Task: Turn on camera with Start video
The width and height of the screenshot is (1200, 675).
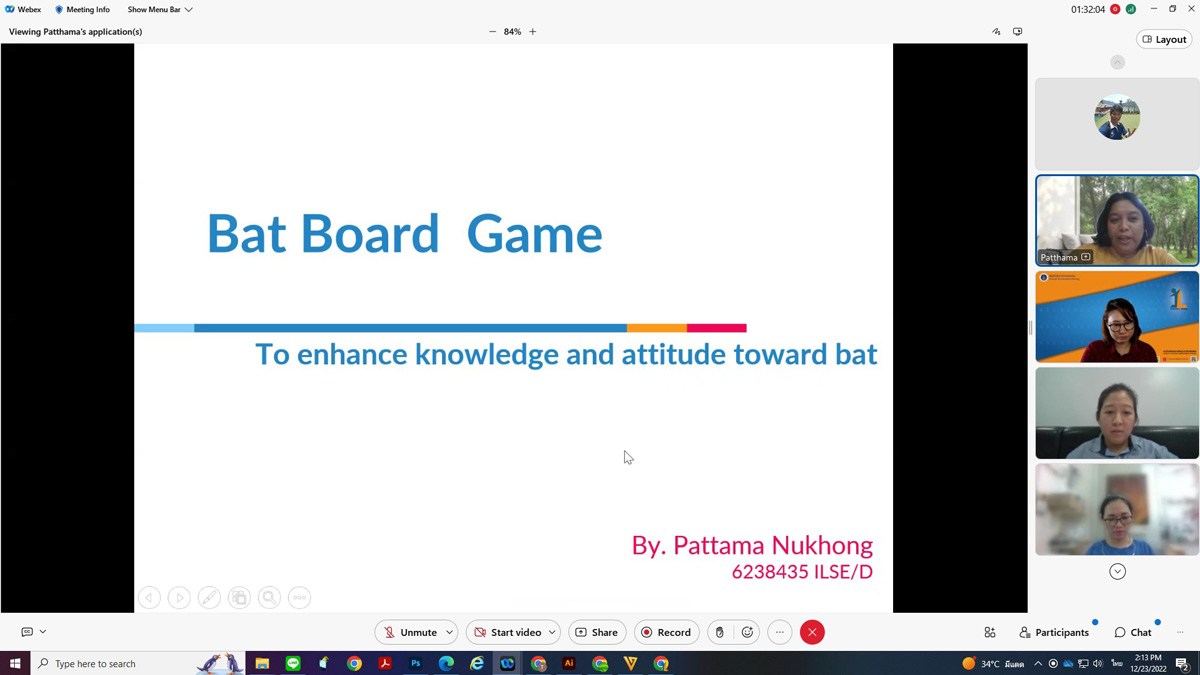Action: 507,632
